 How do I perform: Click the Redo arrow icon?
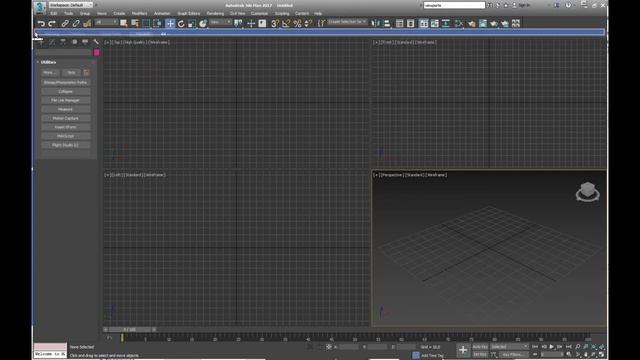click(52, 23)
